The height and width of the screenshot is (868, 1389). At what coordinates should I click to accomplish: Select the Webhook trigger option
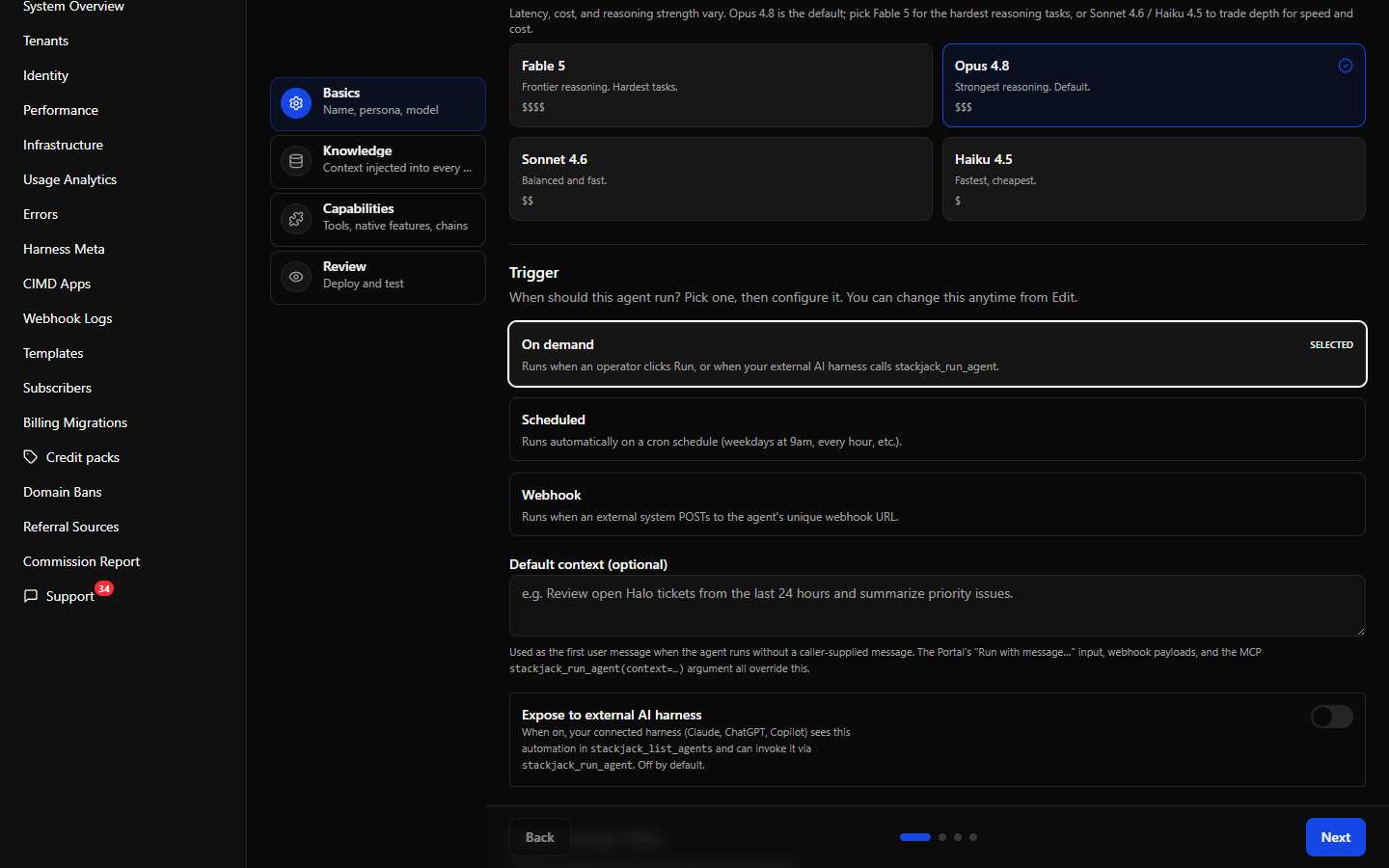coord(938,504)
